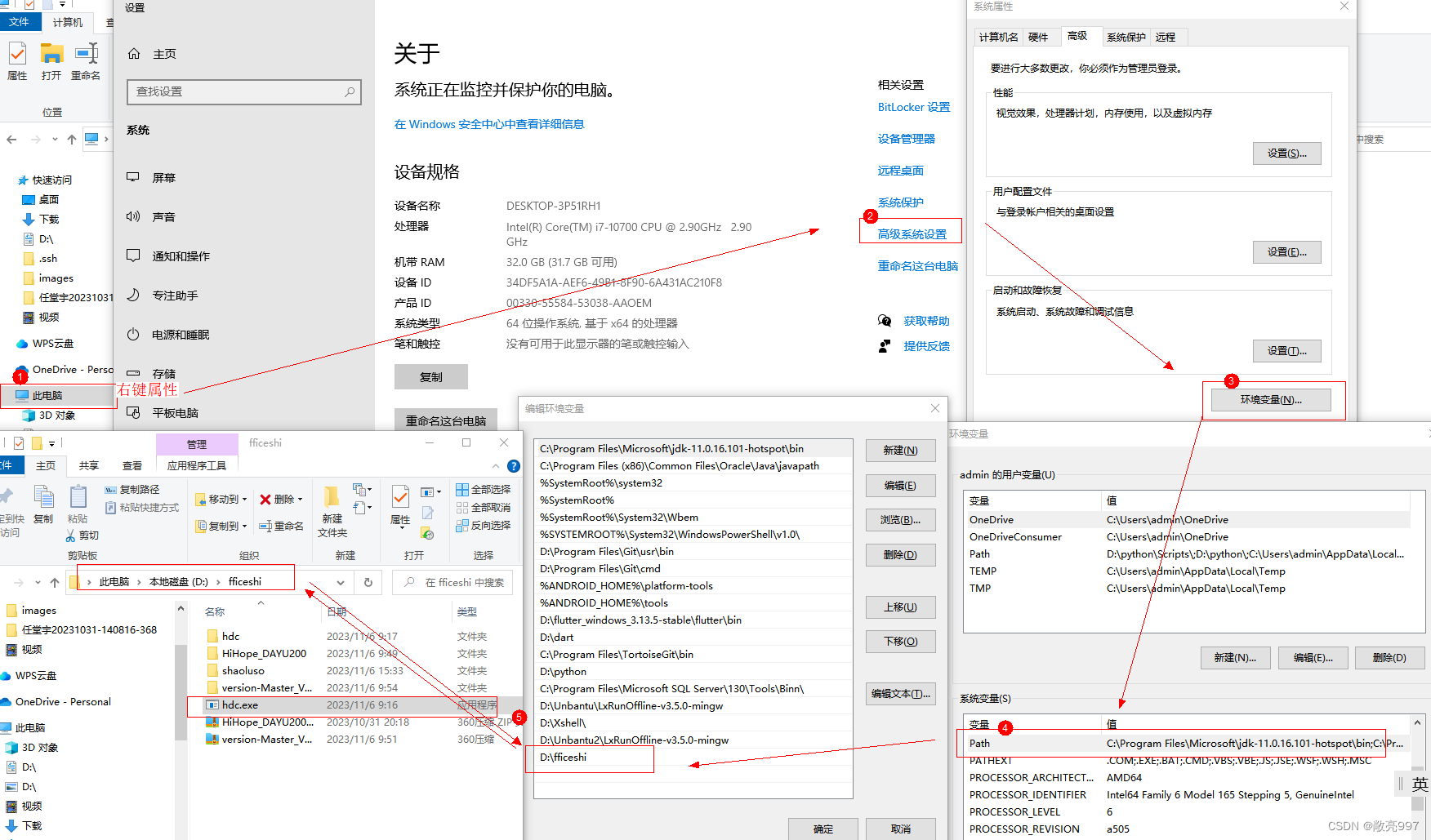Image resolution: width=1431 pixels, height=840 pixels.
Task: Select system variable Path row
Action: (x=1186, y=743)
